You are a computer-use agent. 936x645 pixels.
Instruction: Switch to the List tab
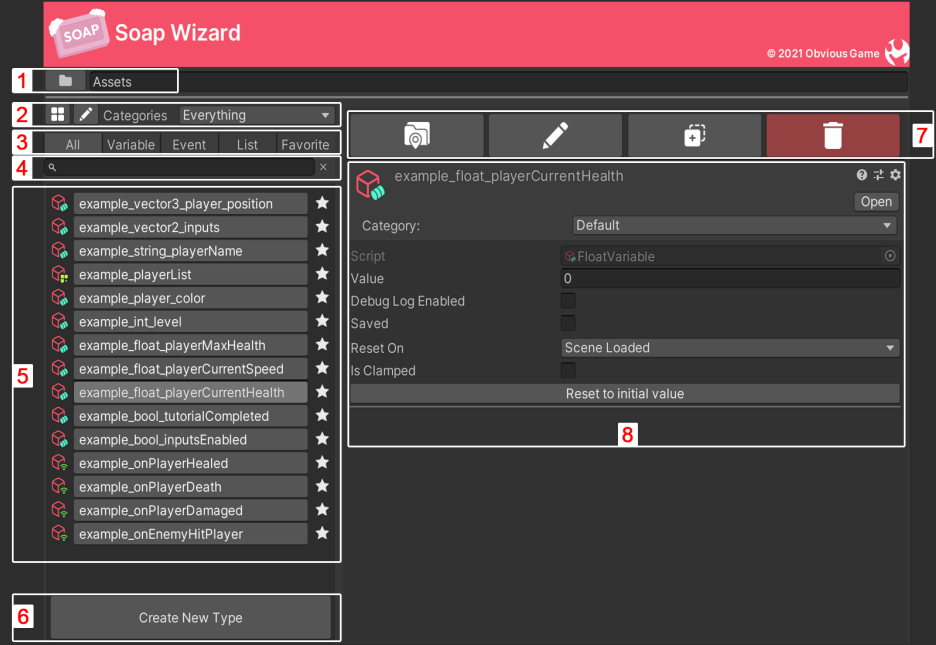click(247, 144)
